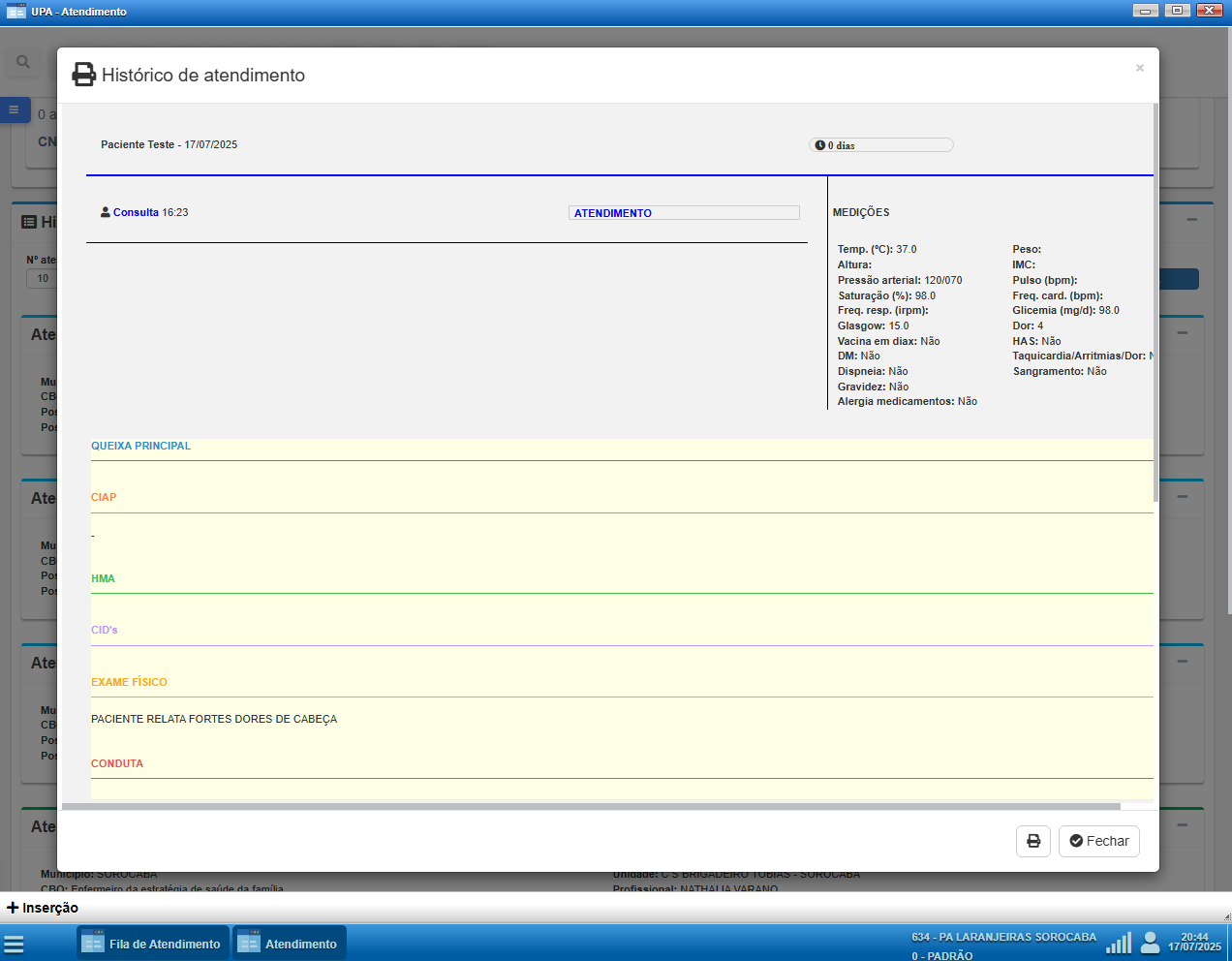This screenshot has width=1232, height=961.
Task: Open the main menu icon in bottom-left taskbar
Action: [14, 944]
